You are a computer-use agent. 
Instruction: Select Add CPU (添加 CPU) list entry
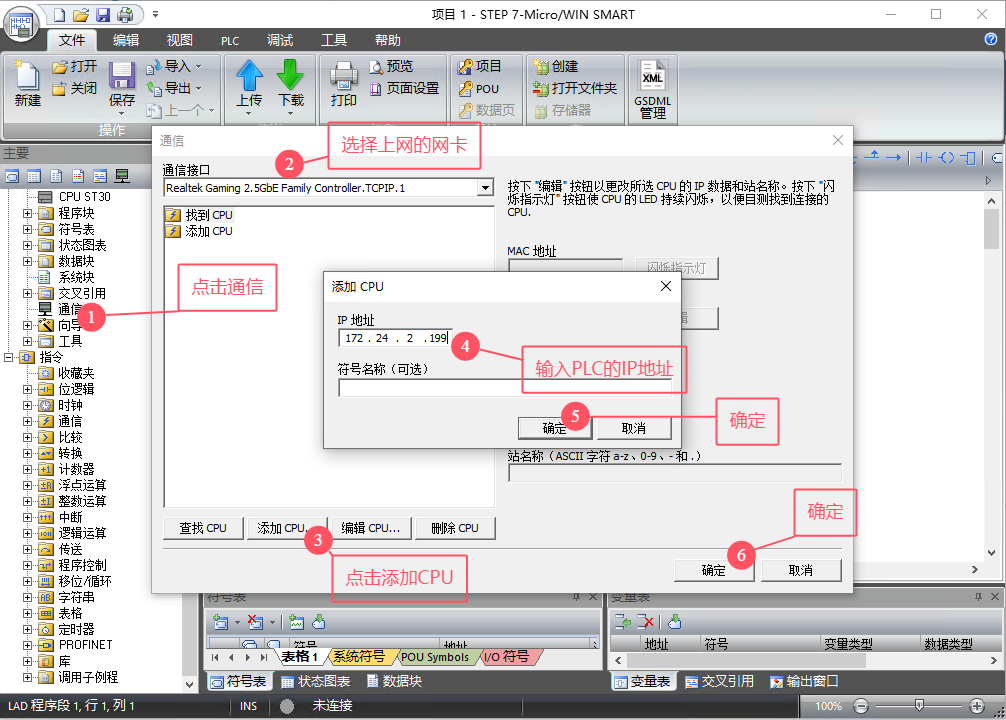coord(199,231)
